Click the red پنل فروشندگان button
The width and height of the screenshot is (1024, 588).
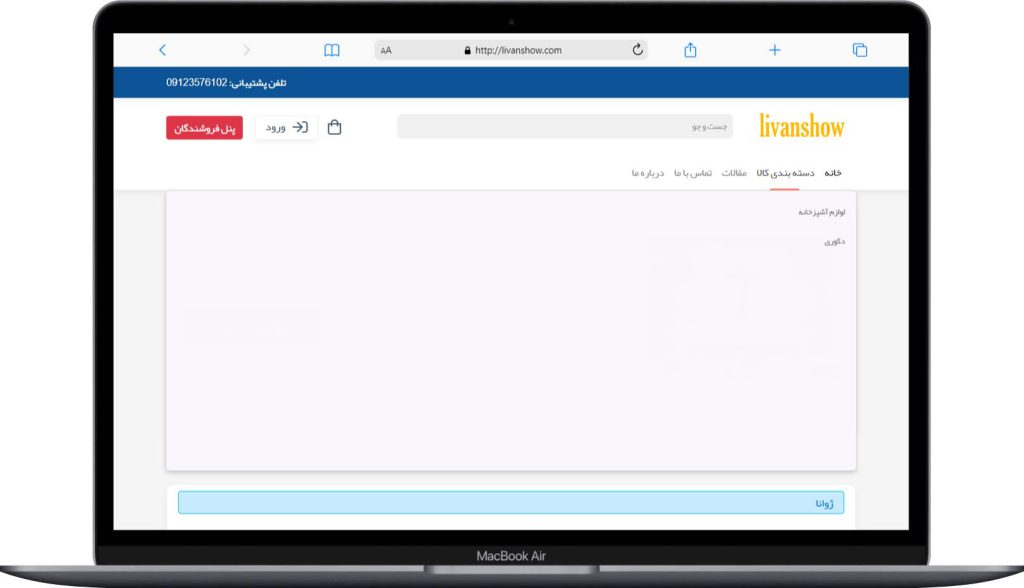pos(204,128)
